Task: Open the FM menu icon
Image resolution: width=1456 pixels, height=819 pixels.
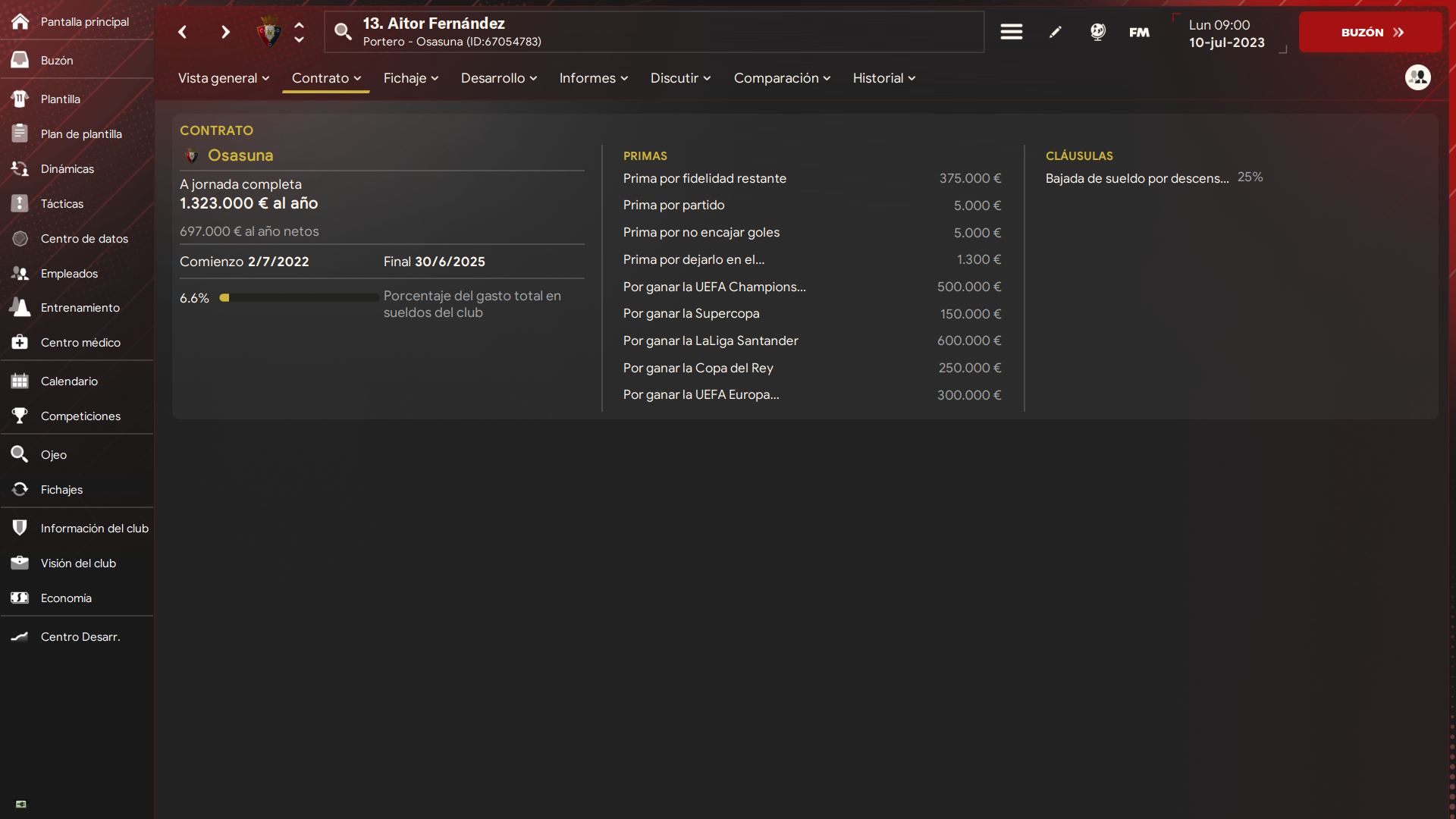Action: pos(1139,32)
